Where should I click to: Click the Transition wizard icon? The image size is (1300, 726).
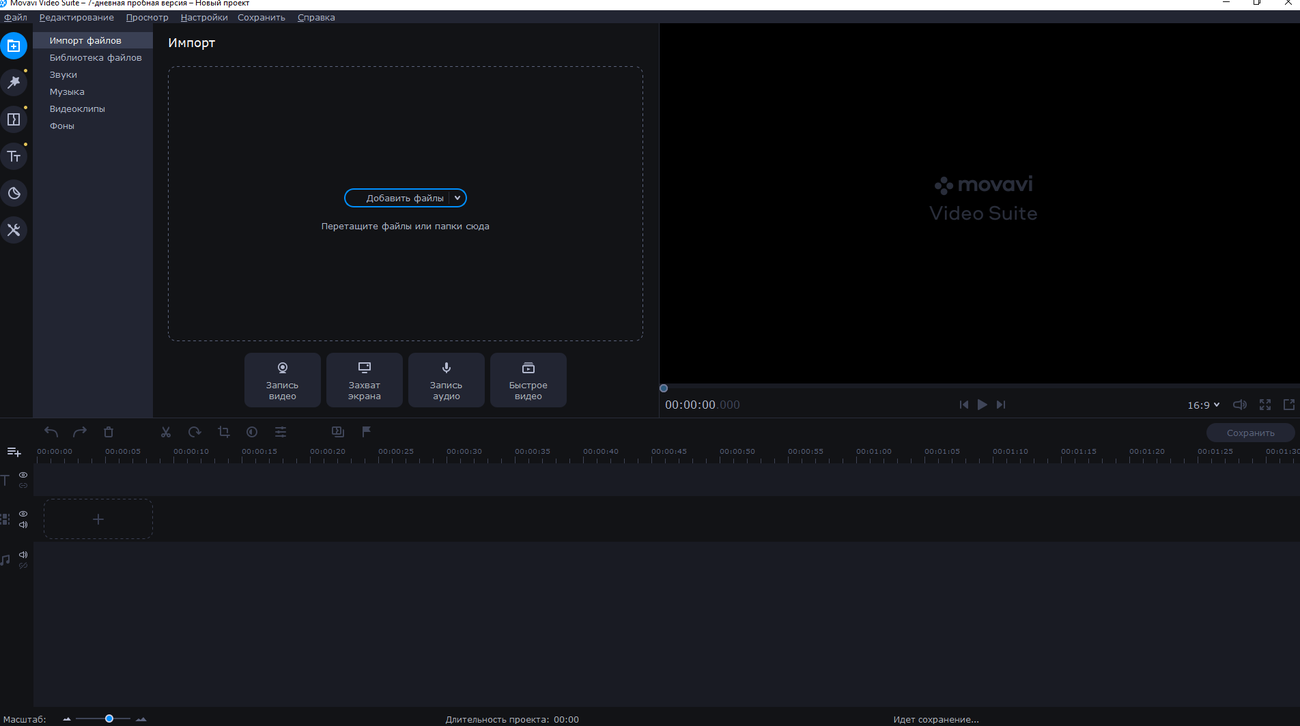pyautogui.click(x=338, y=432)
